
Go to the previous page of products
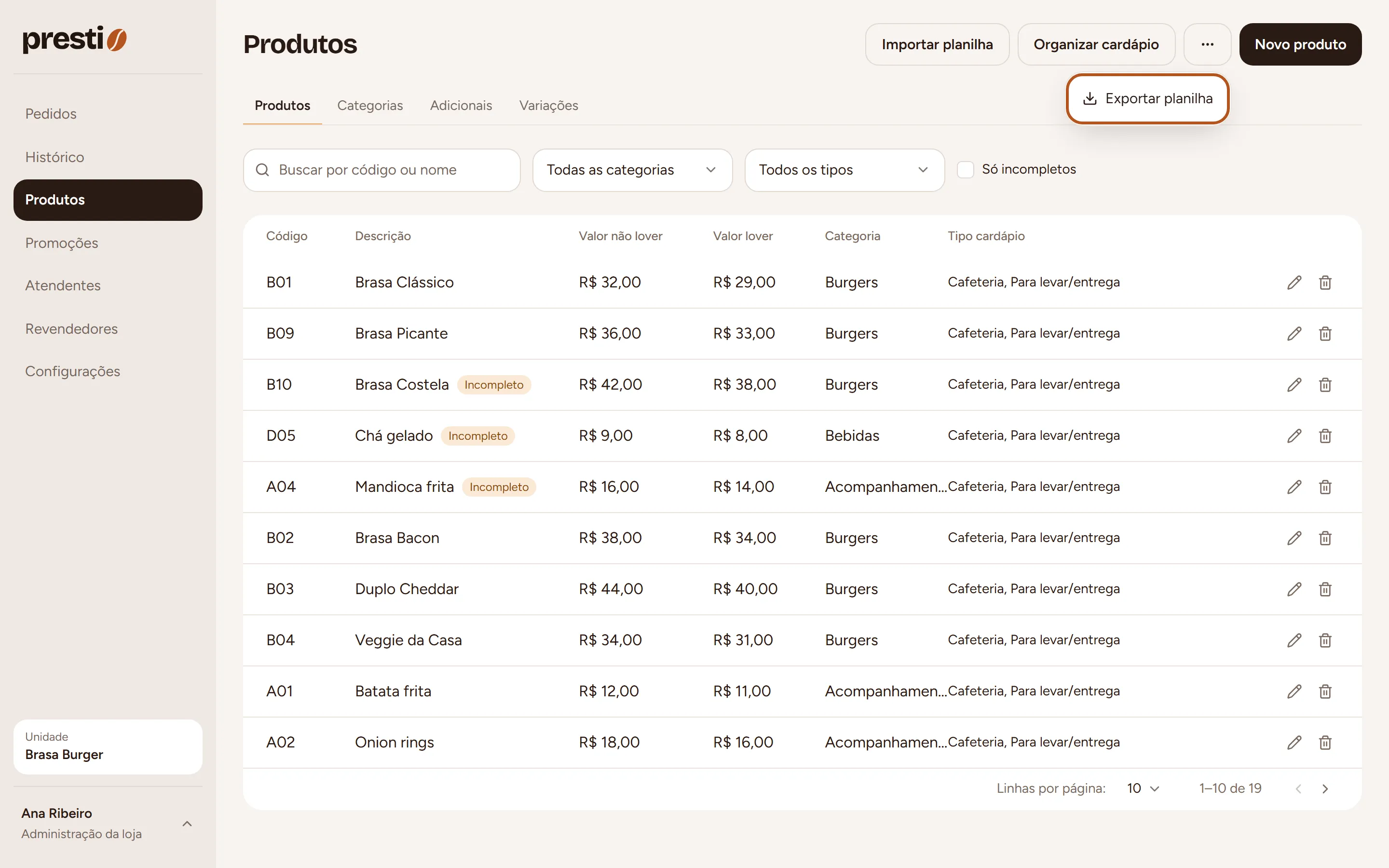coord(1298,789)
